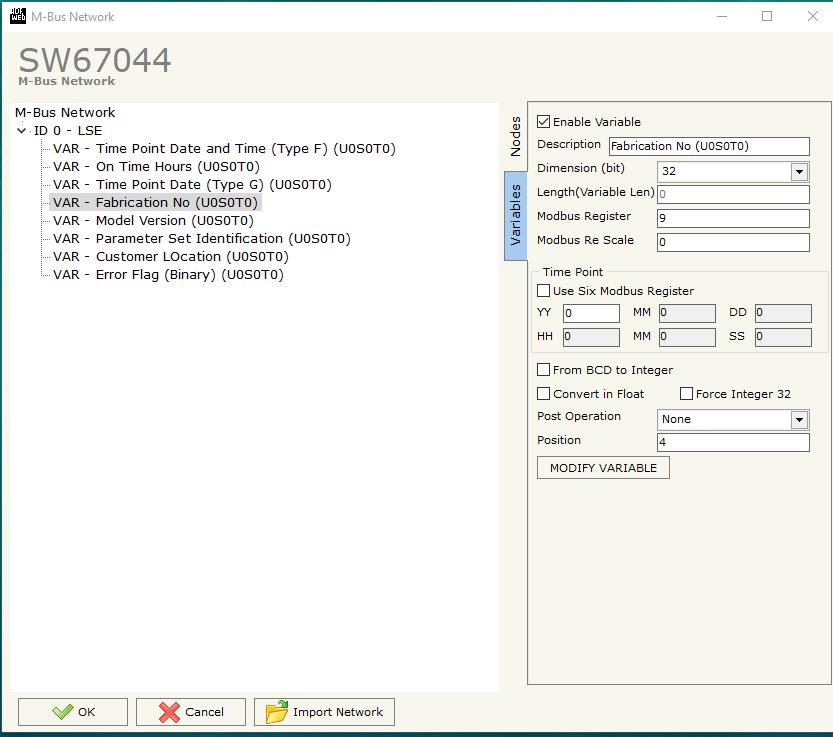Screen dimensions: 833x737
Task: Select VAR Model Version variable
Action: point(154,221)
